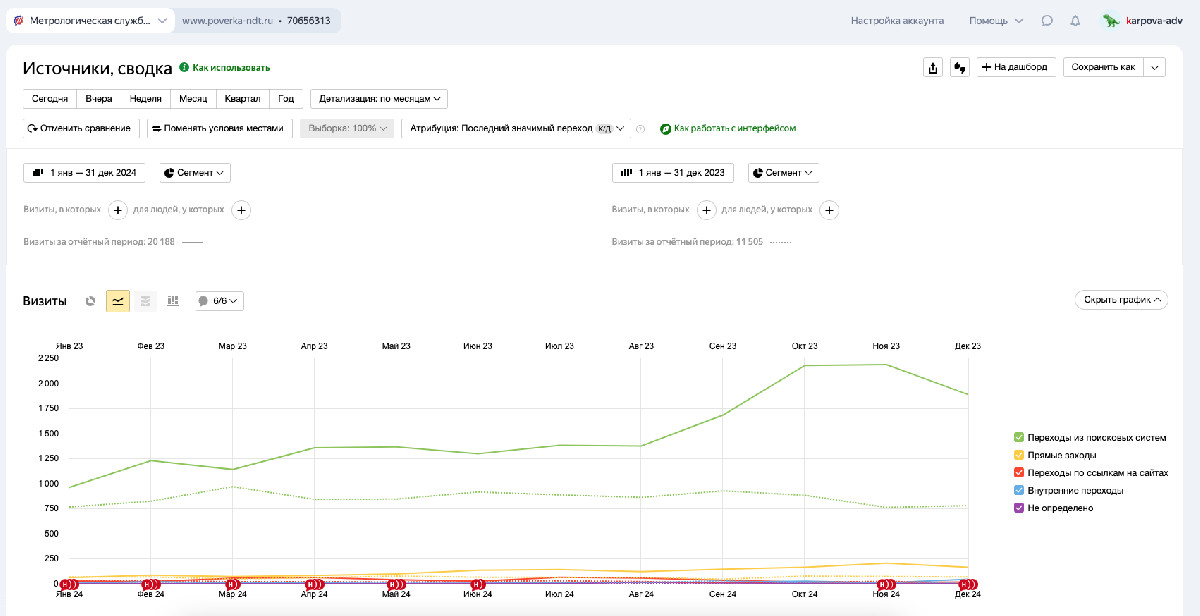Uncheck Не определено in the legend
Image resolution: width=1200 pixels, height=616 pixels.
click(x=1018, y=508)
